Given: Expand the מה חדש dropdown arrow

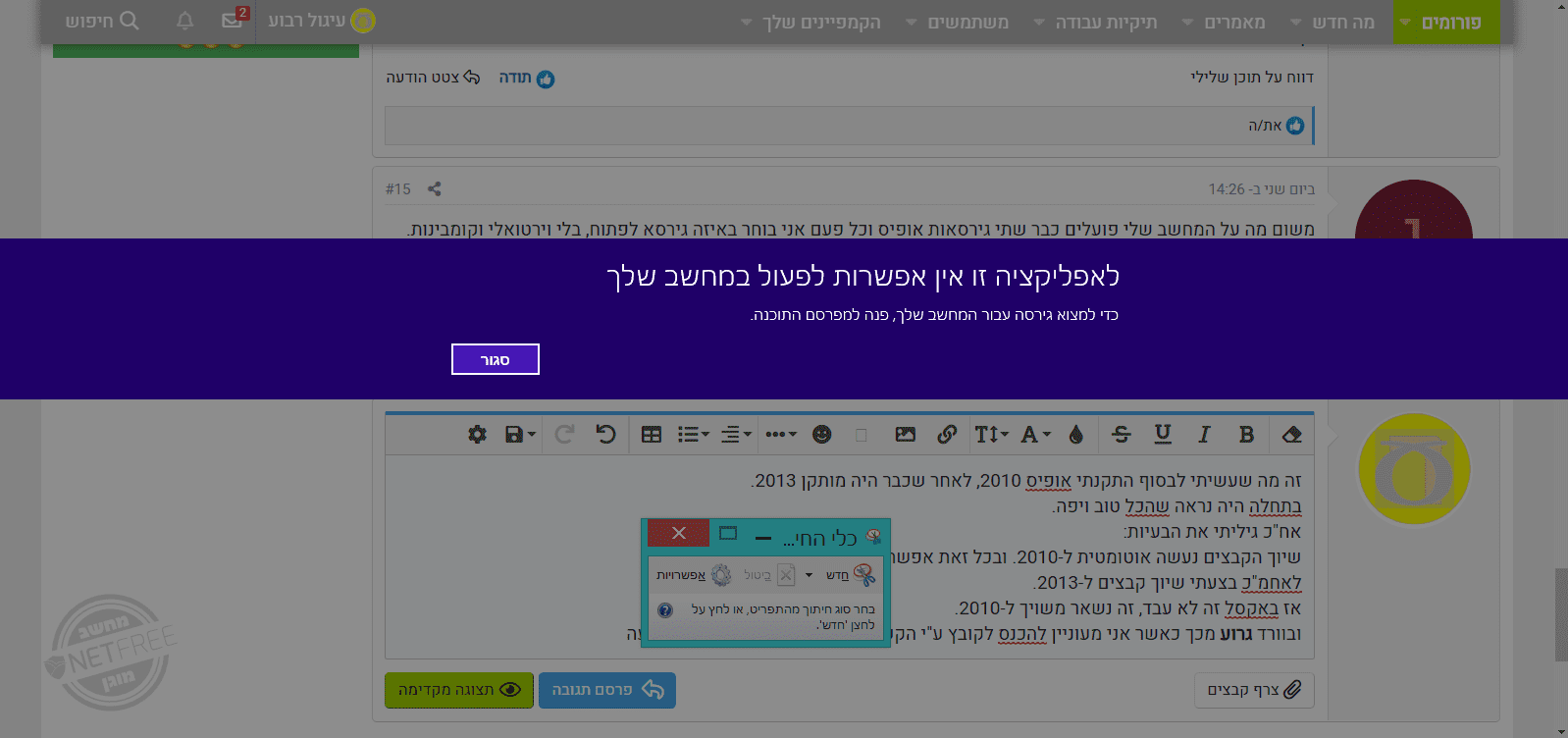Looking at the screenshot, I should click(1295, 23).
